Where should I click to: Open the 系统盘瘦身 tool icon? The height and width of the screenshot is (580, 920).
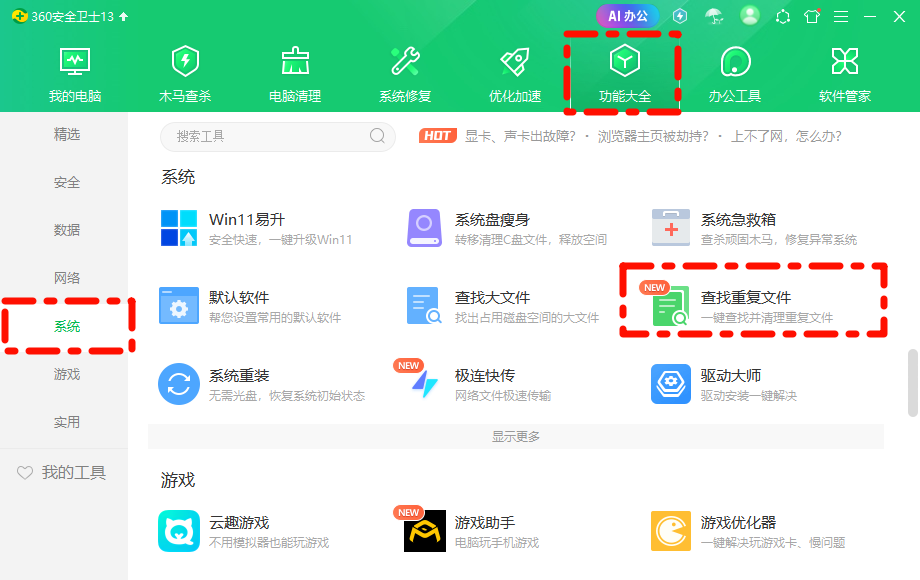pos(424,228)
